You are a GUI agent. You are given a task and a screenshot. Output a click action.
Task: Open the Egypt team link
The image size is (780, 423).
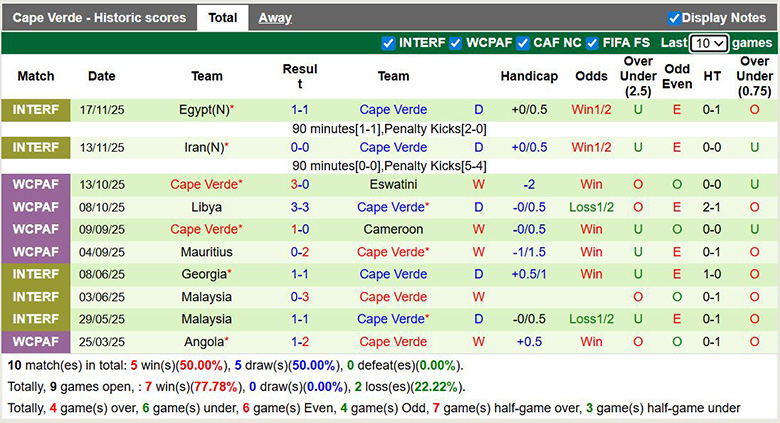point(200,110)
